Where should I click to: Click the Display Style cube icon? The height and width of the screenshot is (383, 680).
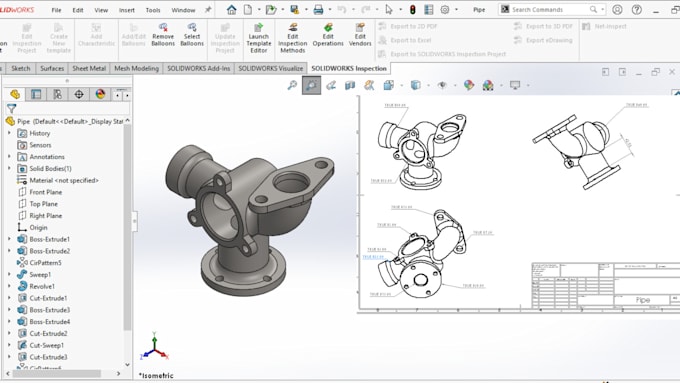click(415, 85)
